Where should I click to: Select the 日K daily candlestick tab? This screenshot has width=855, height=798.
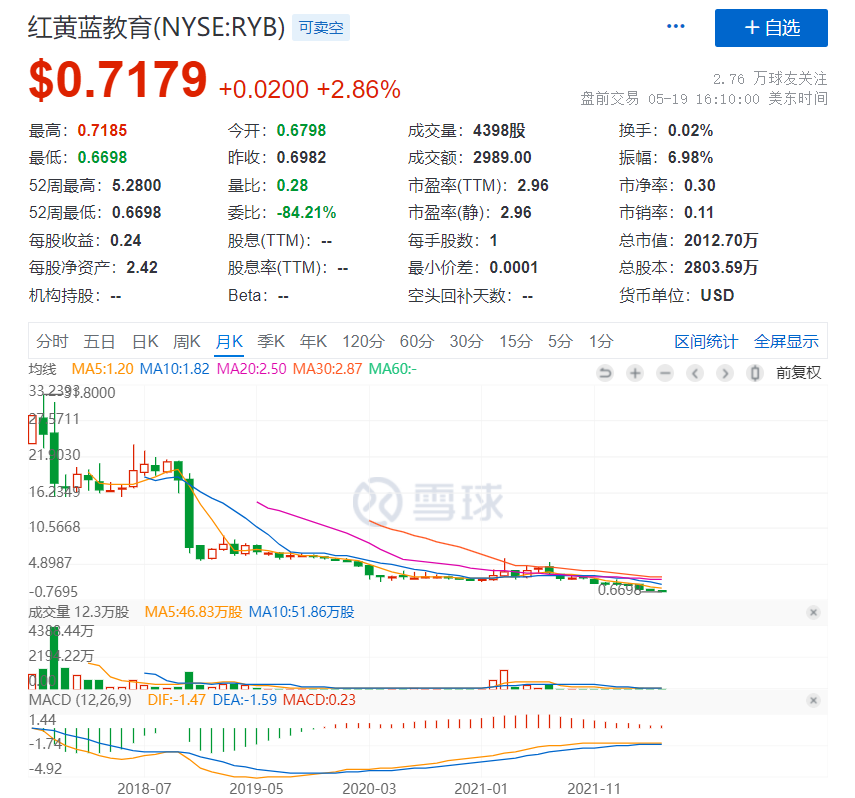(x=146, y=342)
